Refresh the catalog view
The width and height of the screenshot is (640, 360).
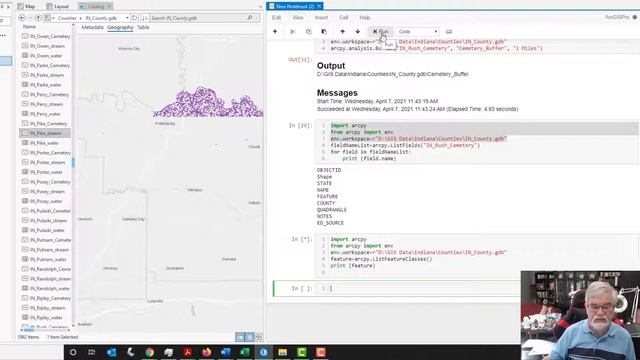point(134,18)
